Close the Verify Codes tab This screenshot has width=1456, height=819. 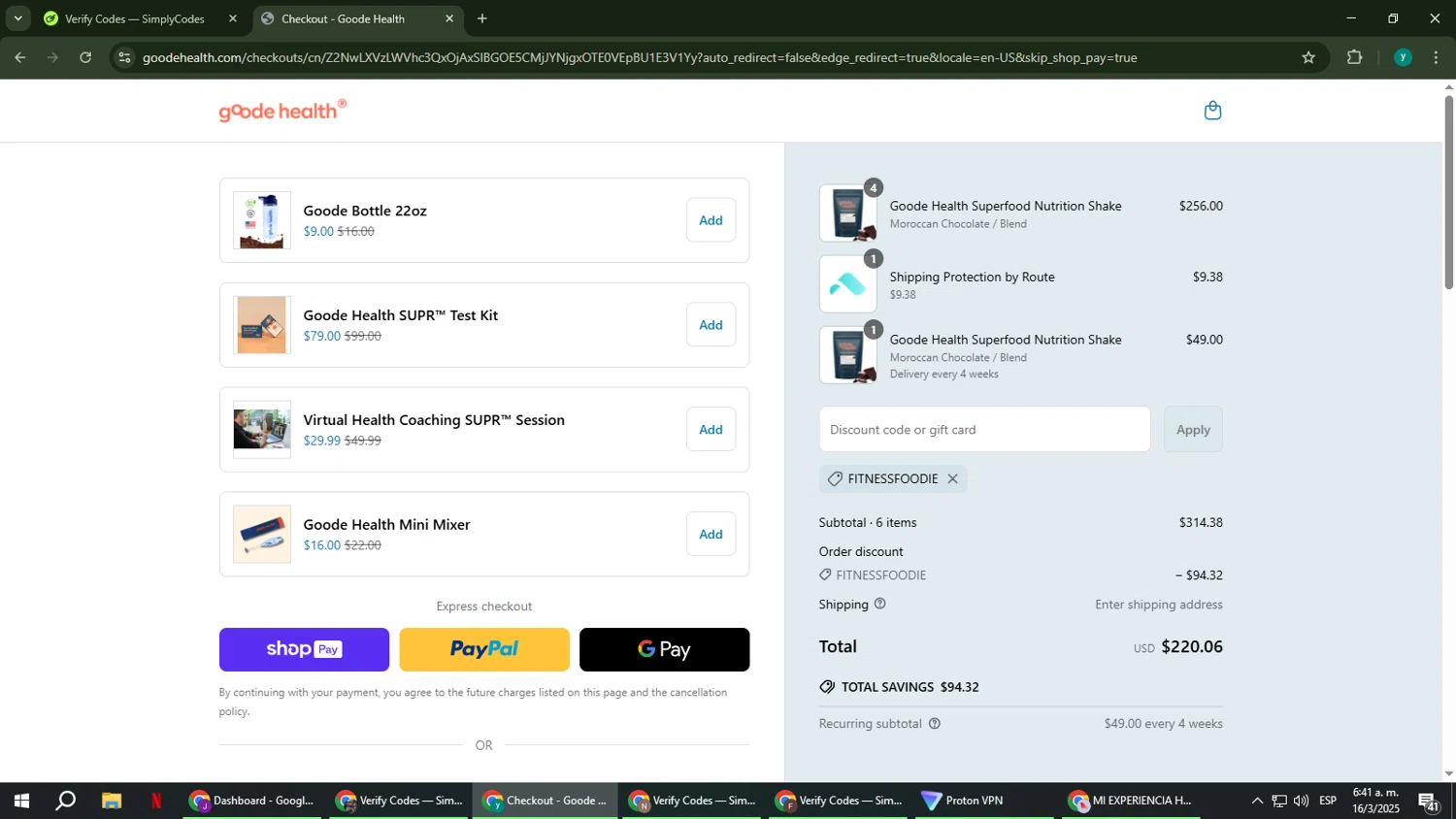pos(233,18)
